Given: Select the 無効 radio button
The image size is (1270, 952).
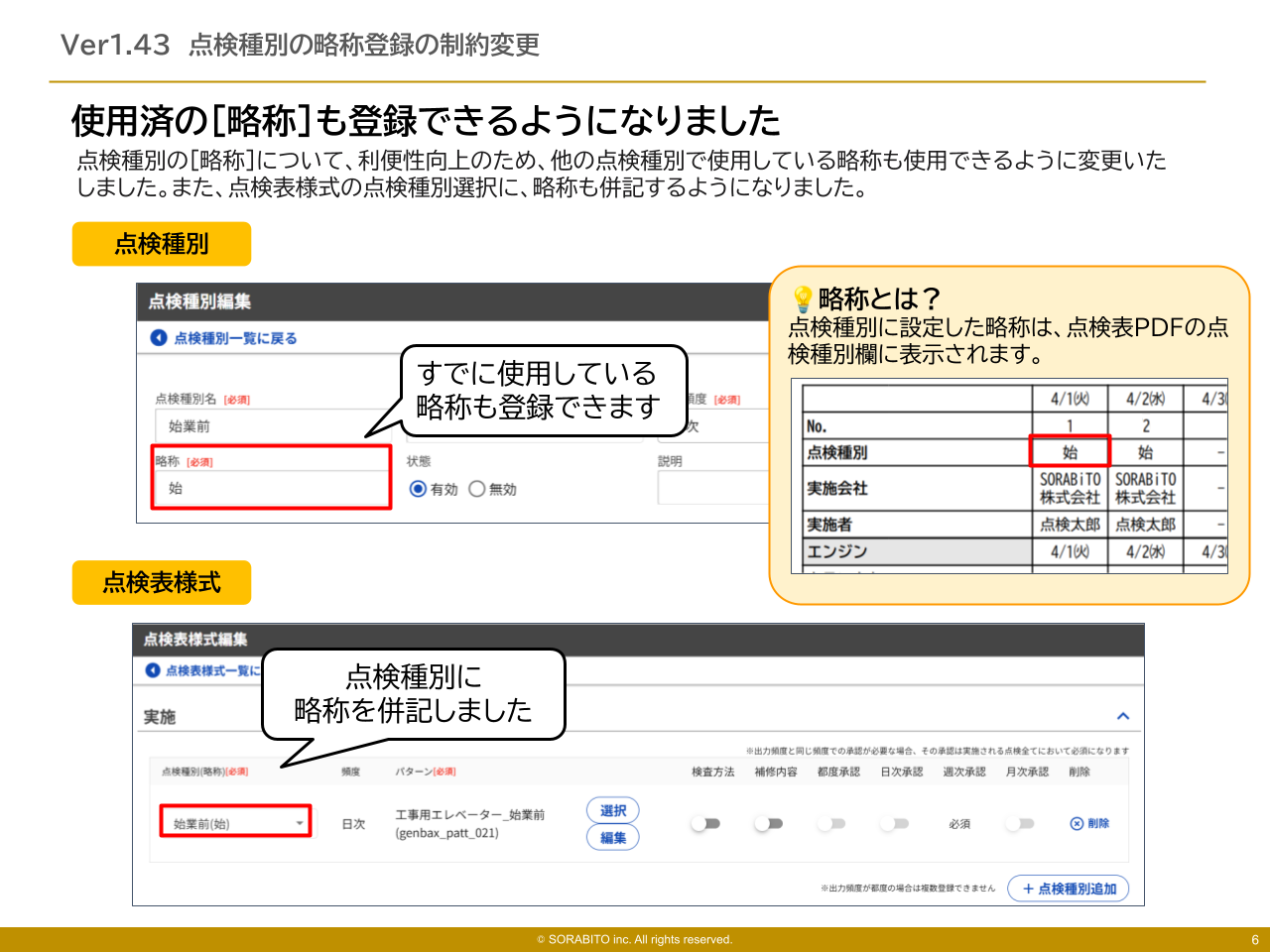Looking at the screenshot, I should (477, 488).
